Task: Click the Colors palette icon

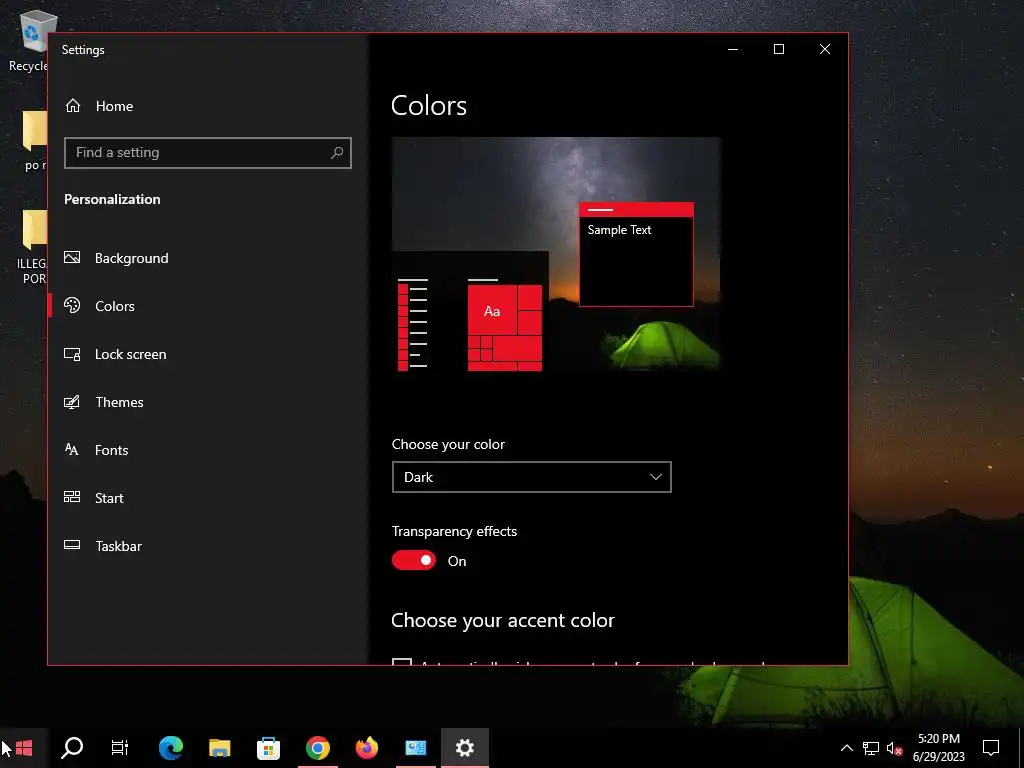Action: click(x=72, y=305)
